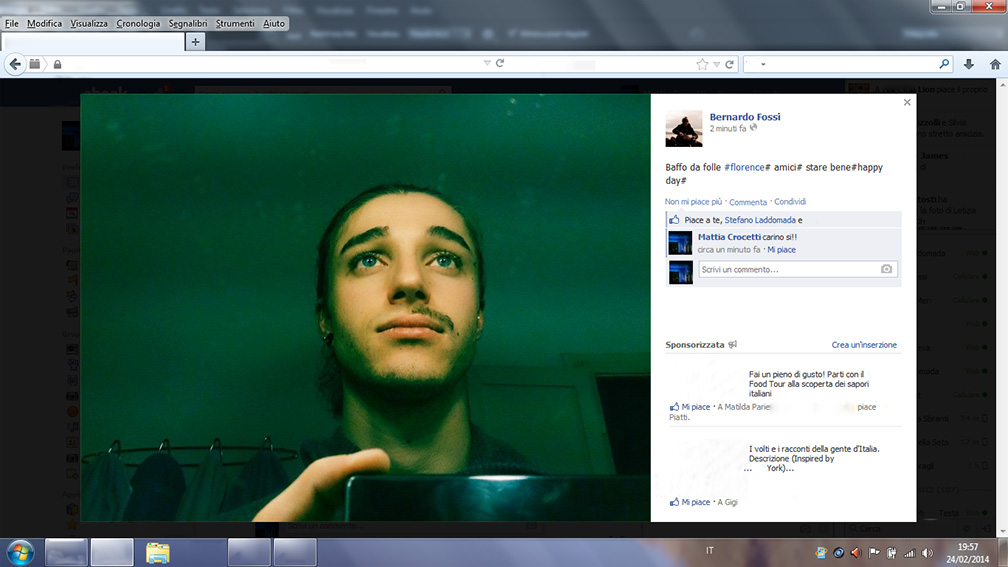Click the Firefox back navigation arrow
This screenshot has height=567, width=1008.
[14, 64]
